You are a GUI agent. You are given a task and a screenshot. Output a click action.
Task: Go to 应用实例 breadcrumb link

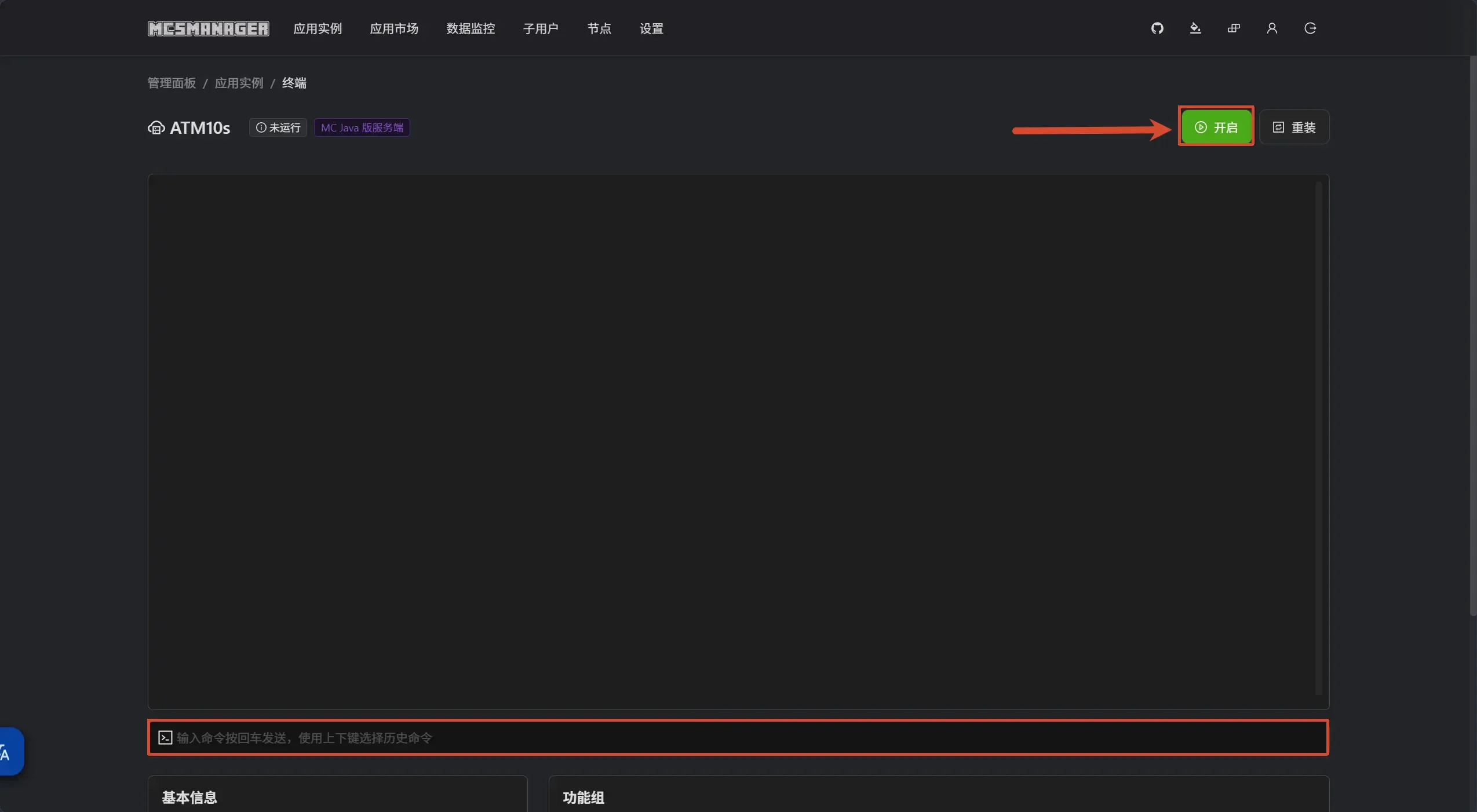click(x=239, y=83)
